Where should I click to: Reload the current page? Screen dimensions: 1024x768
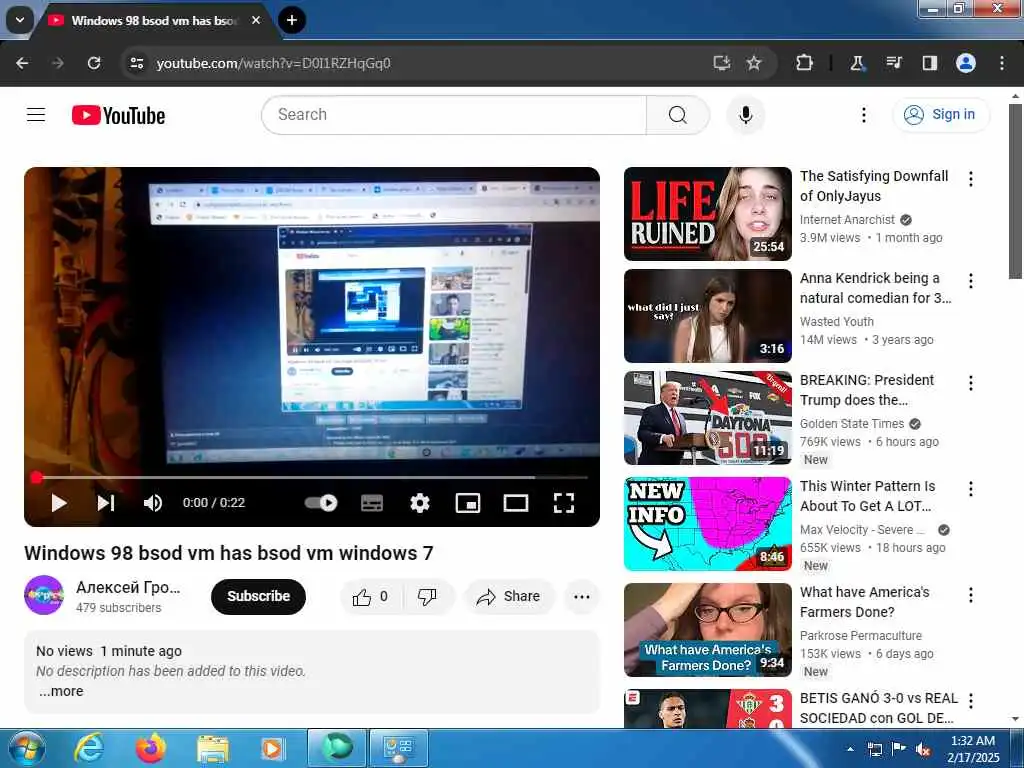coord(94,63)
